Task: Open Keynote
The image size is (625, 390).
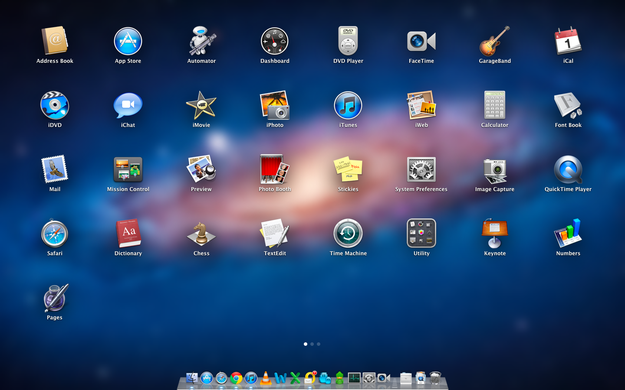Action: (x=495, y=233)
